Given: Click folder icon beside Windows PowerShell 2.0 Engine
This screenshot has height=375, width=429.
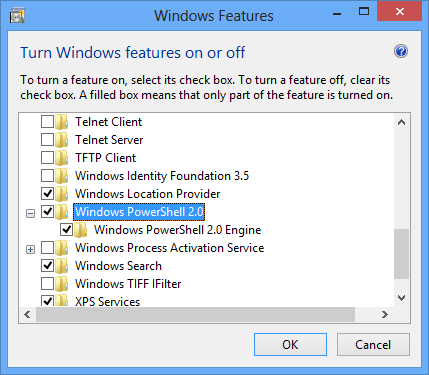Looking at the screenshot, I should pyautogui.click(x=81, y=230).
